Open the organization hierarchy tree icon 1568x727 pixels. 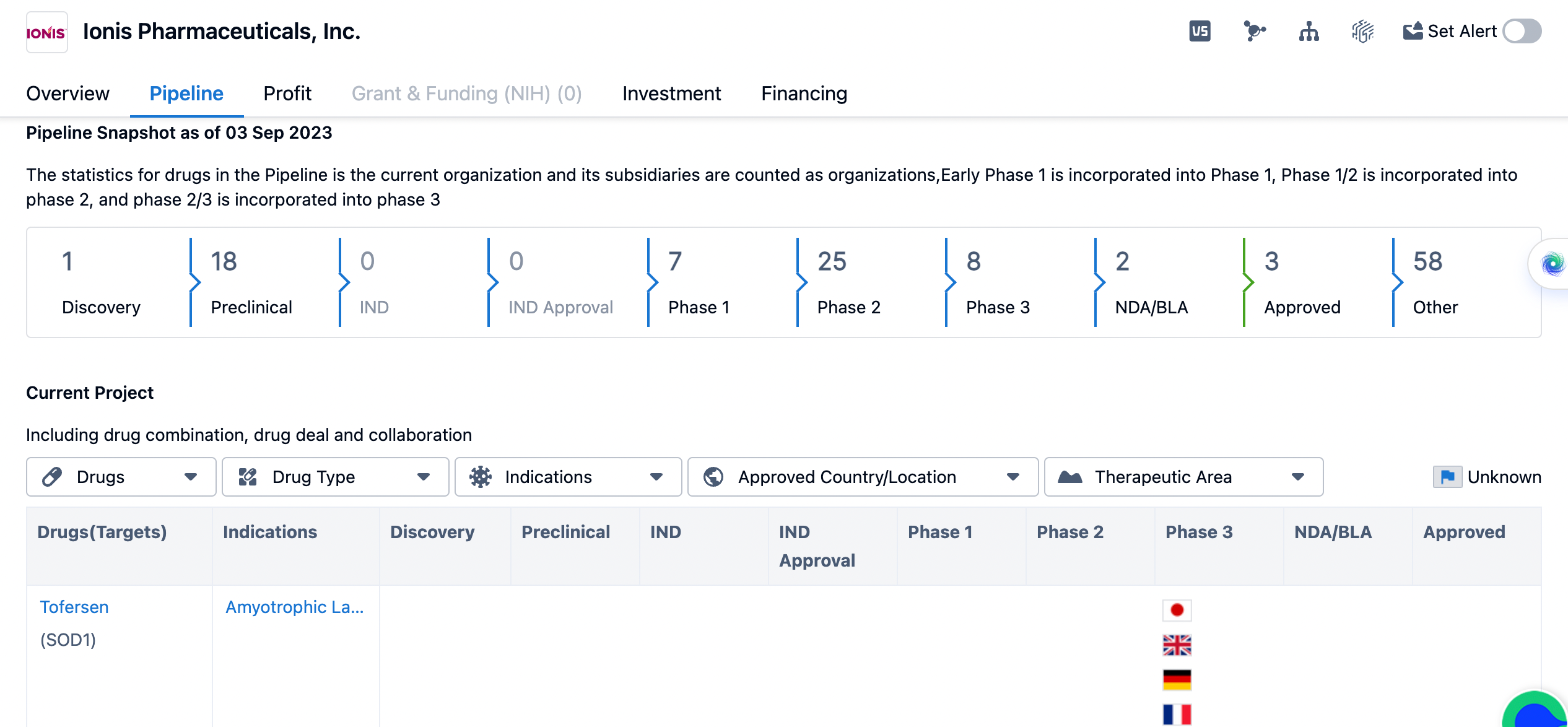[x=1309, y=31]
